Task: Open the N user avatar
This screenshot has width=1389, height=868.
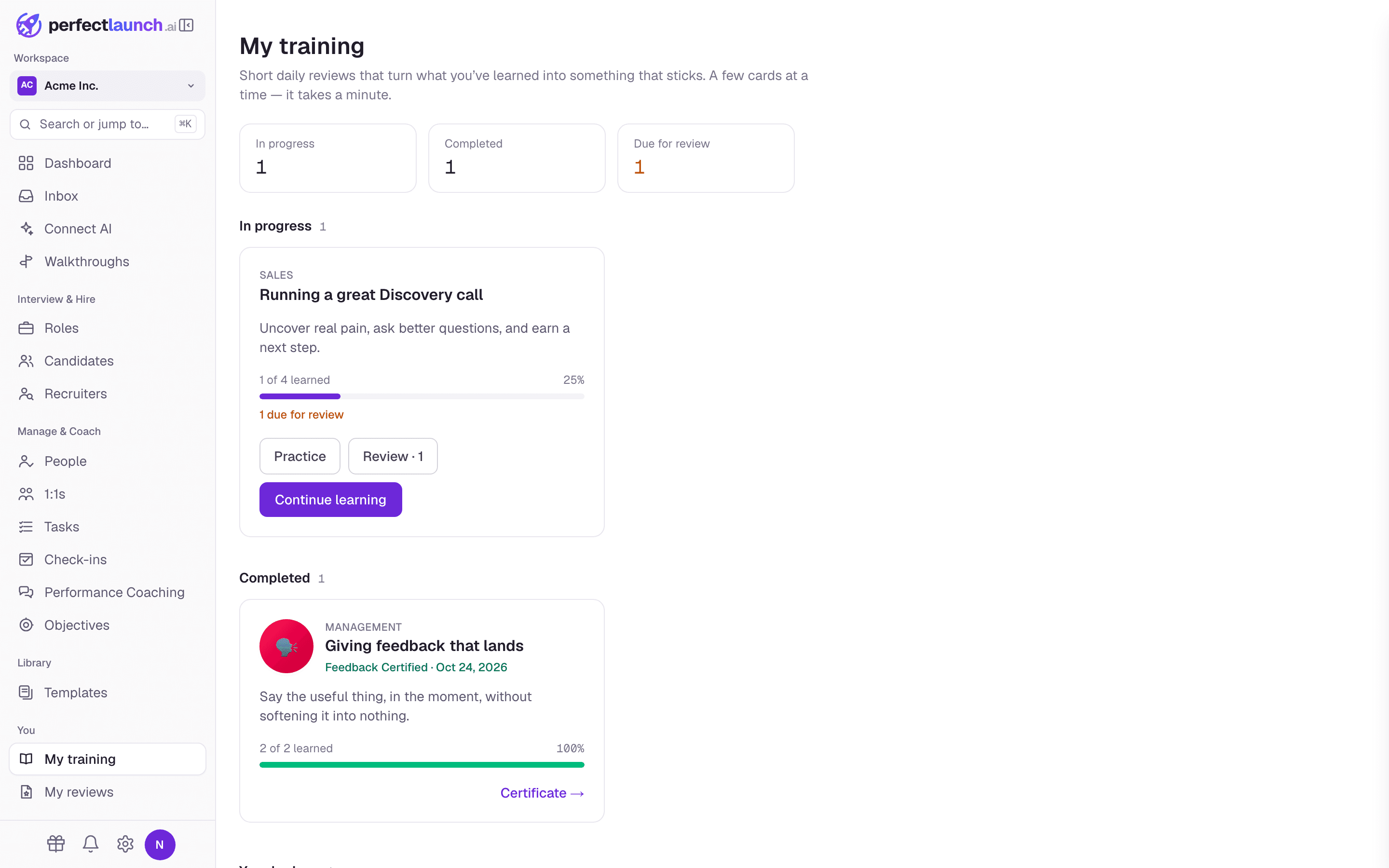Action: point(160,844)
